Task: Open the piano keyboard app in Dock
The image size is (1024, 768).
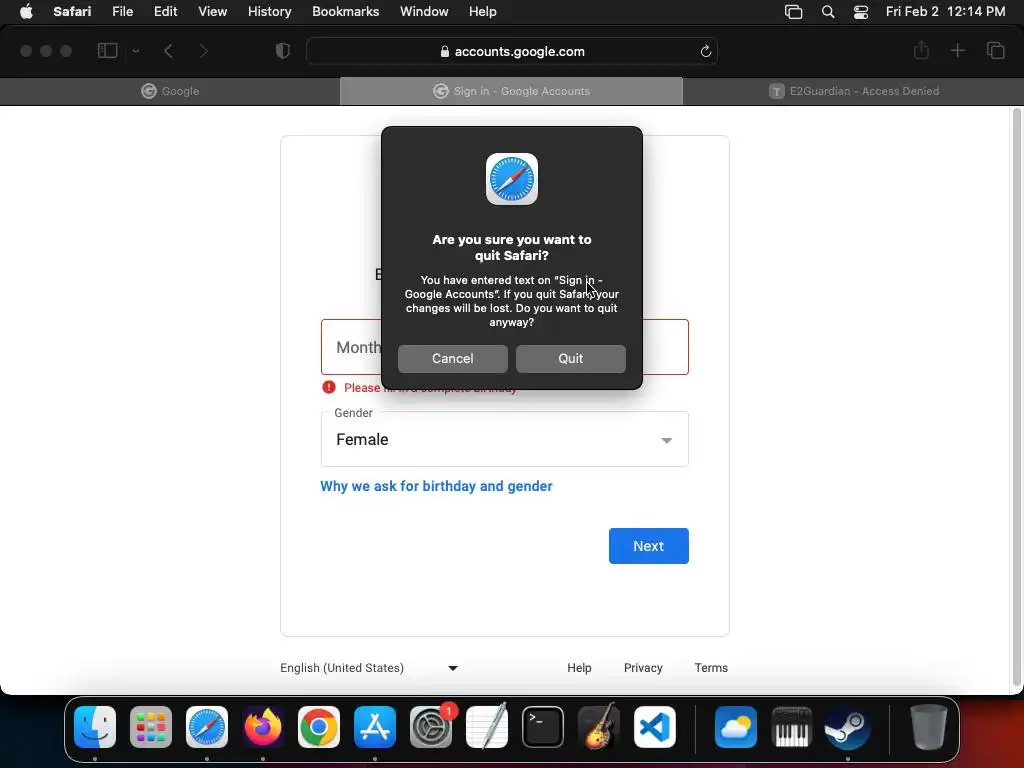Action: [792, 727]
